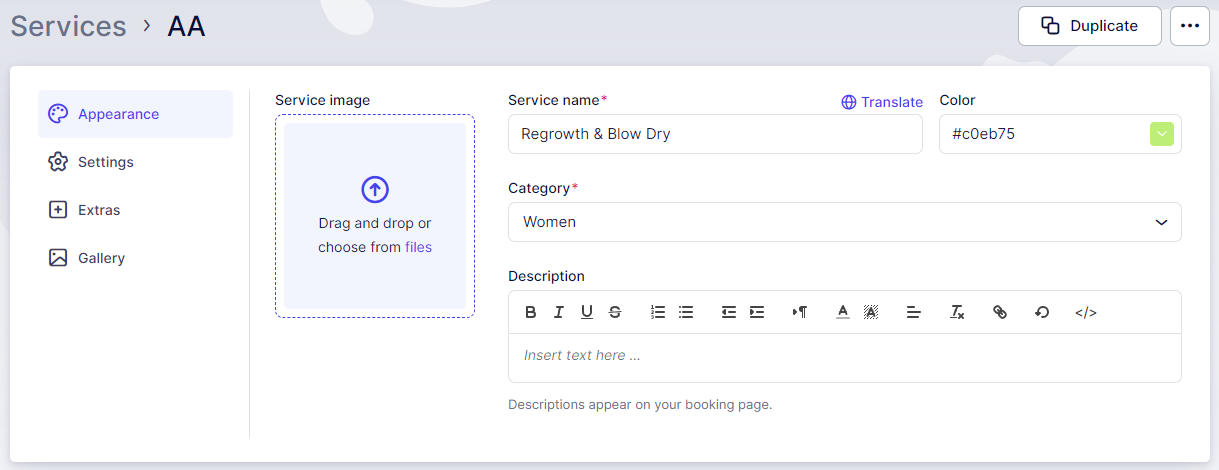Toggle strikethrough text formatting
This screenshot has width=1219, height=470.
(x=615, y=312)
